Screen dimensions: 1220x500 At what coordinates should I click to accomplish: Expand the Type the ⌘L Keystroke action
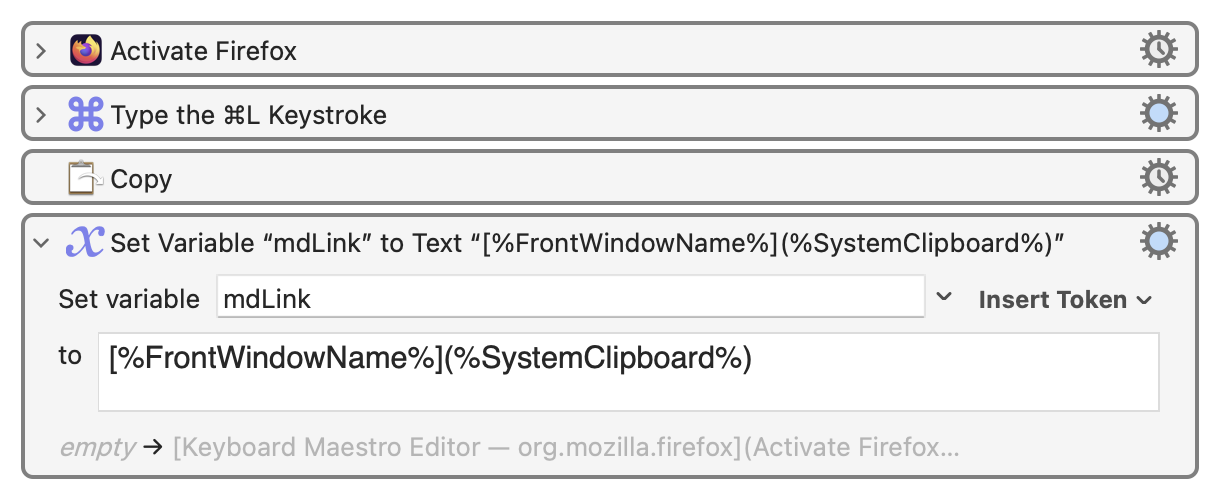point(41,115)
